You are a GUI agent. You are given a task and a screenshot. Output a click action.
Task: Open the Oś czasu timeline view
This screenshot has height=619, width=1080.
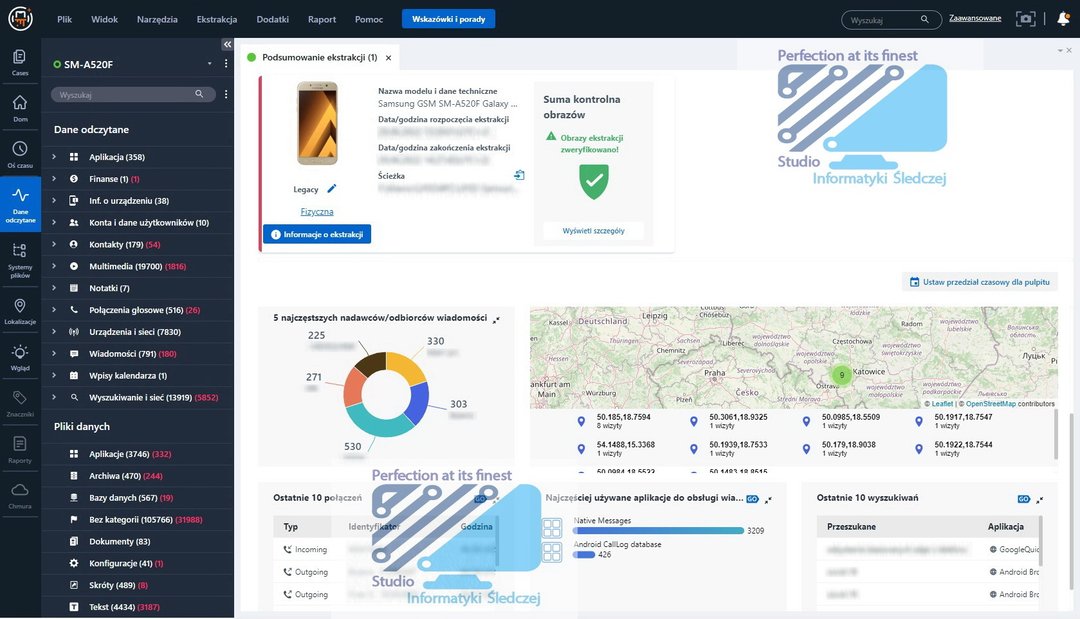[x=20, y=154]
